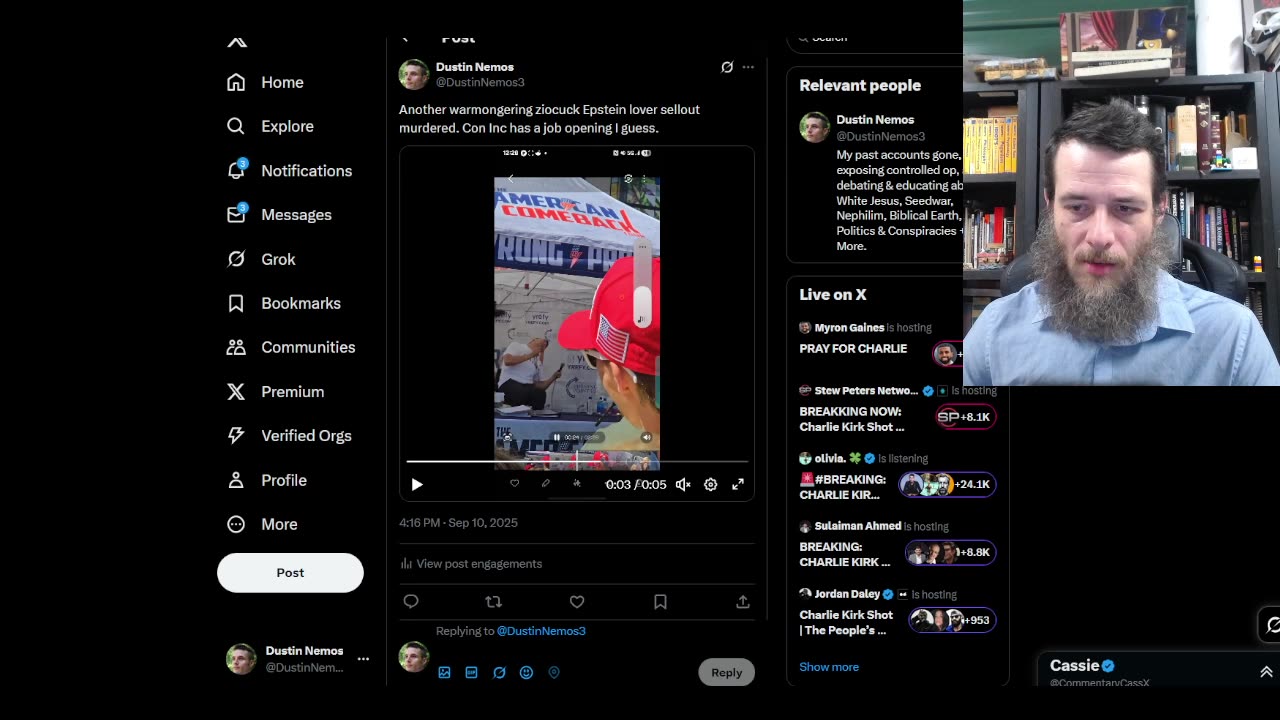Click the white Post button
Viewport: 1280px width, 720px height.
[290, 572]
